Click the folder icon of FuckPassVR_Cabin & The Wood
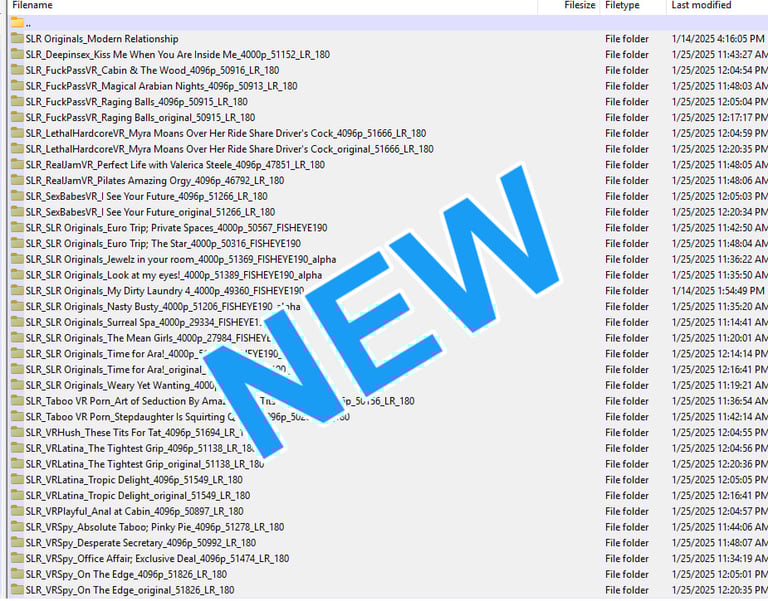 [x=18, y=70]
